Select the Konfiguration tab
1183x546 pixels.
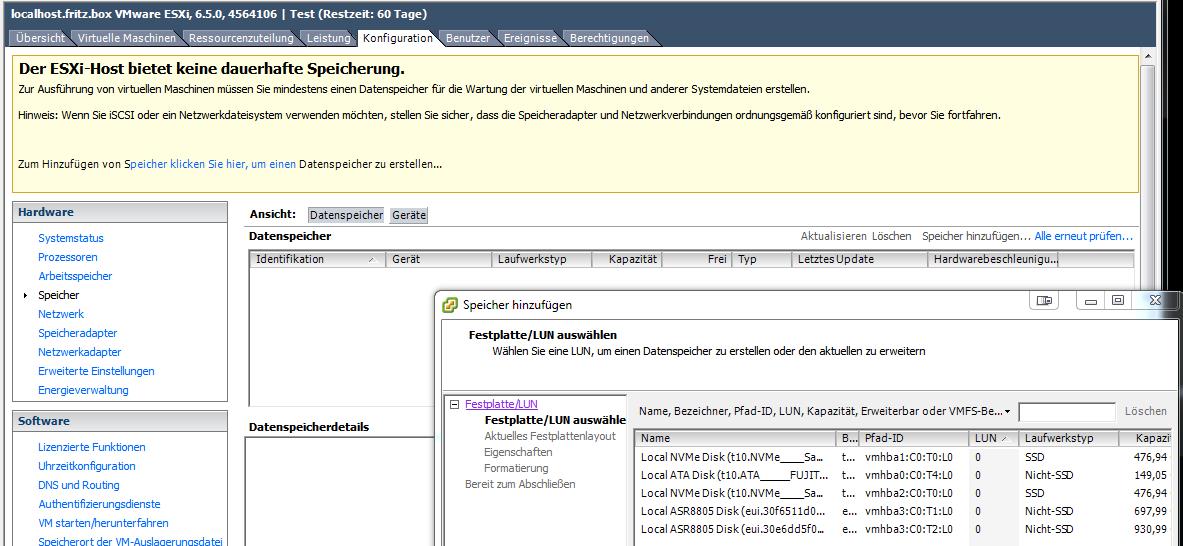[x=398, y=38]
